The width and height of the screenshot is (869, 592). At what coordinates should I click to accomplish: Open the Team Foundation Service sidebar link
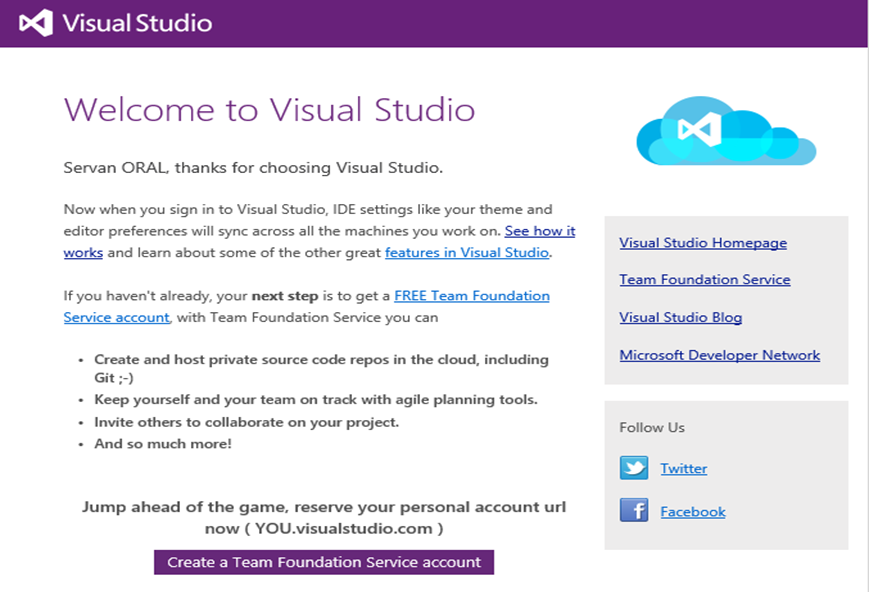[705, 279]
